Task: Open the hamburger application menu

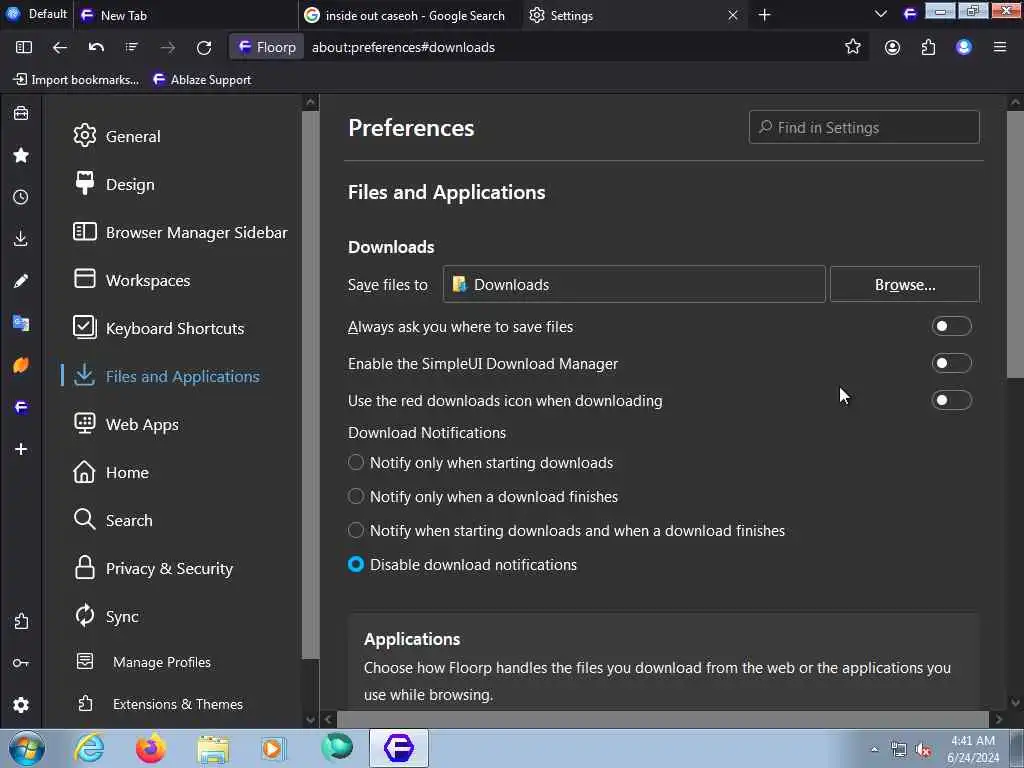Action: 1000,47
